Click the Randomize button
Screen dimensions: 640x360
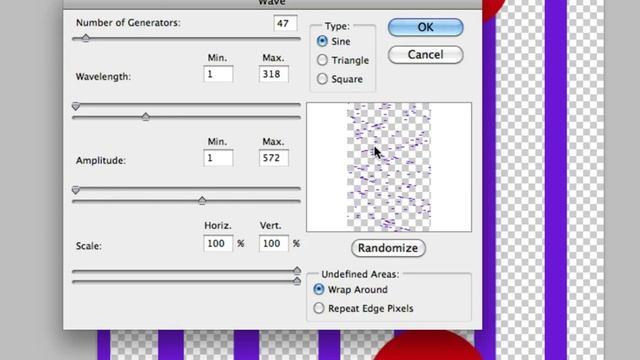tap(388, 248)
